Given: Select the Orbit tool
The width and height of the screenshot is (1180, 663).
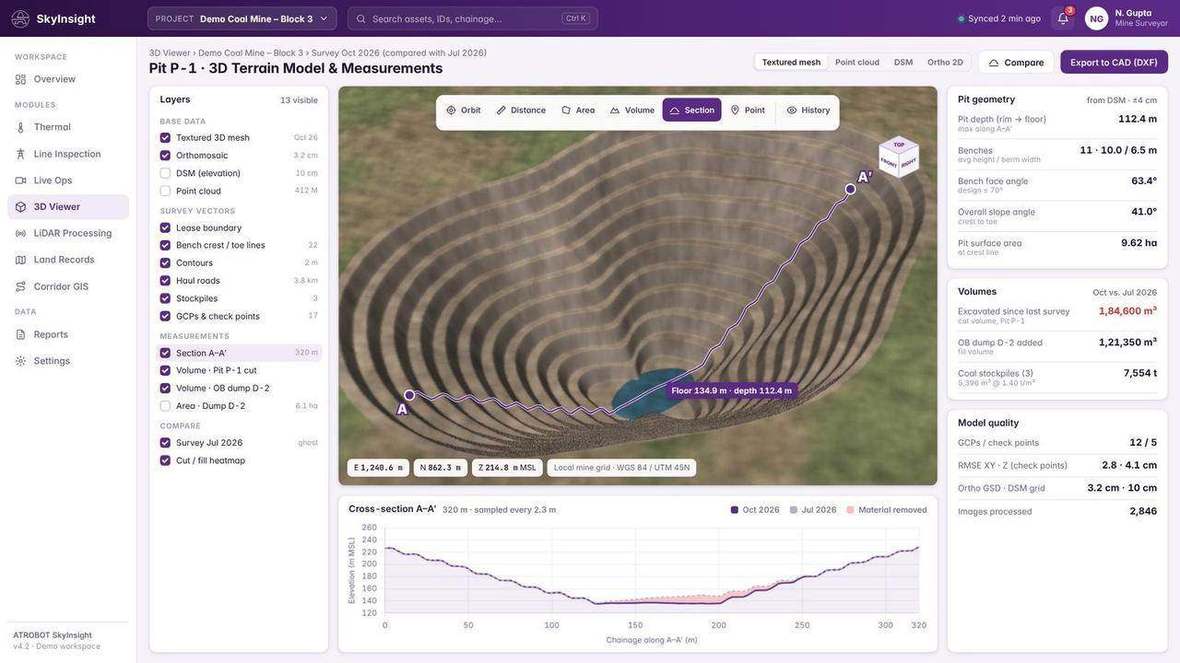Looking at the screenshot, I should [464, 110].
